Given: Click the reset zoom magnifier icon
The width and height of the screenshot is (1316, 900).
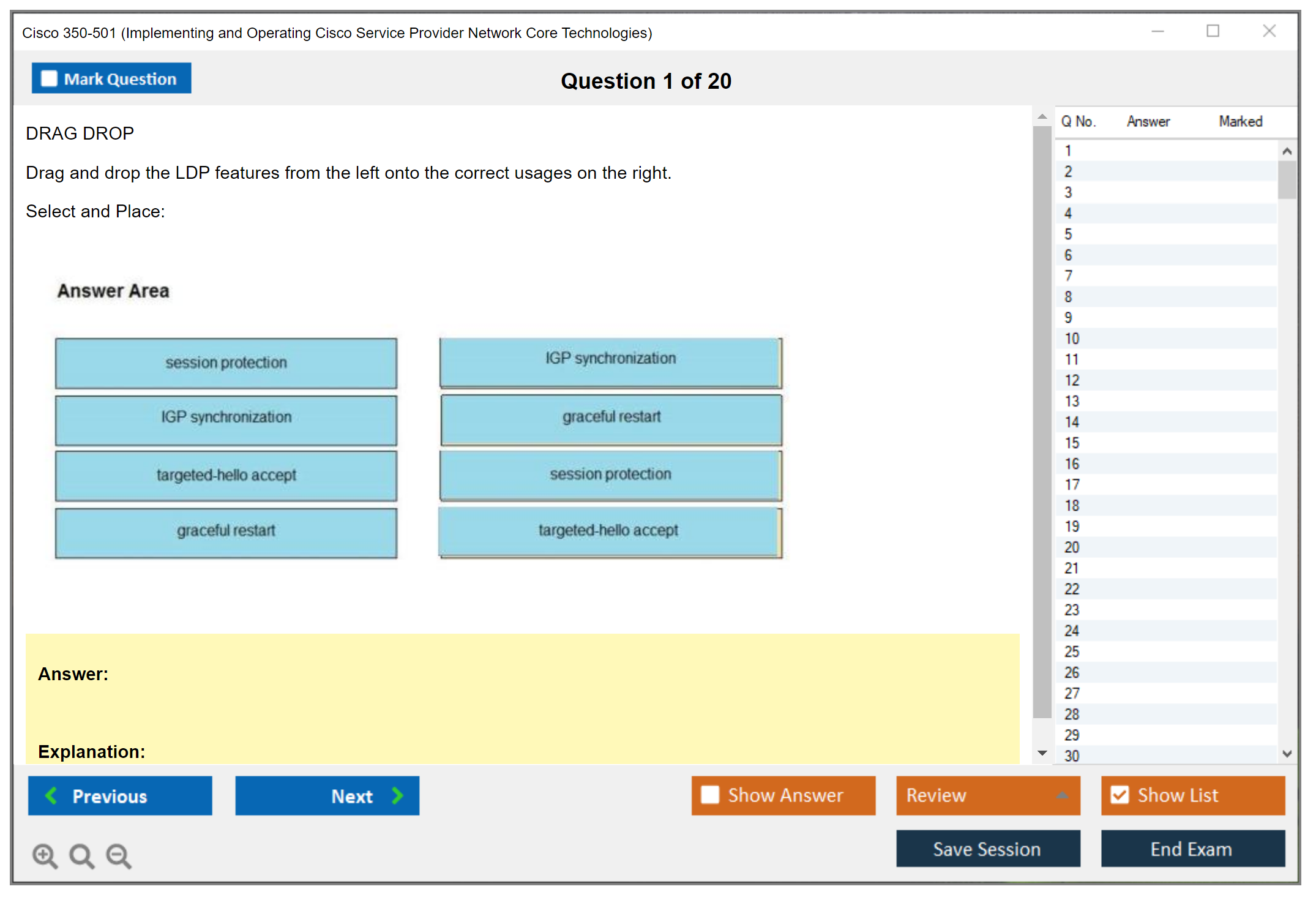Looking at the screenshot, I should (81, 855).
